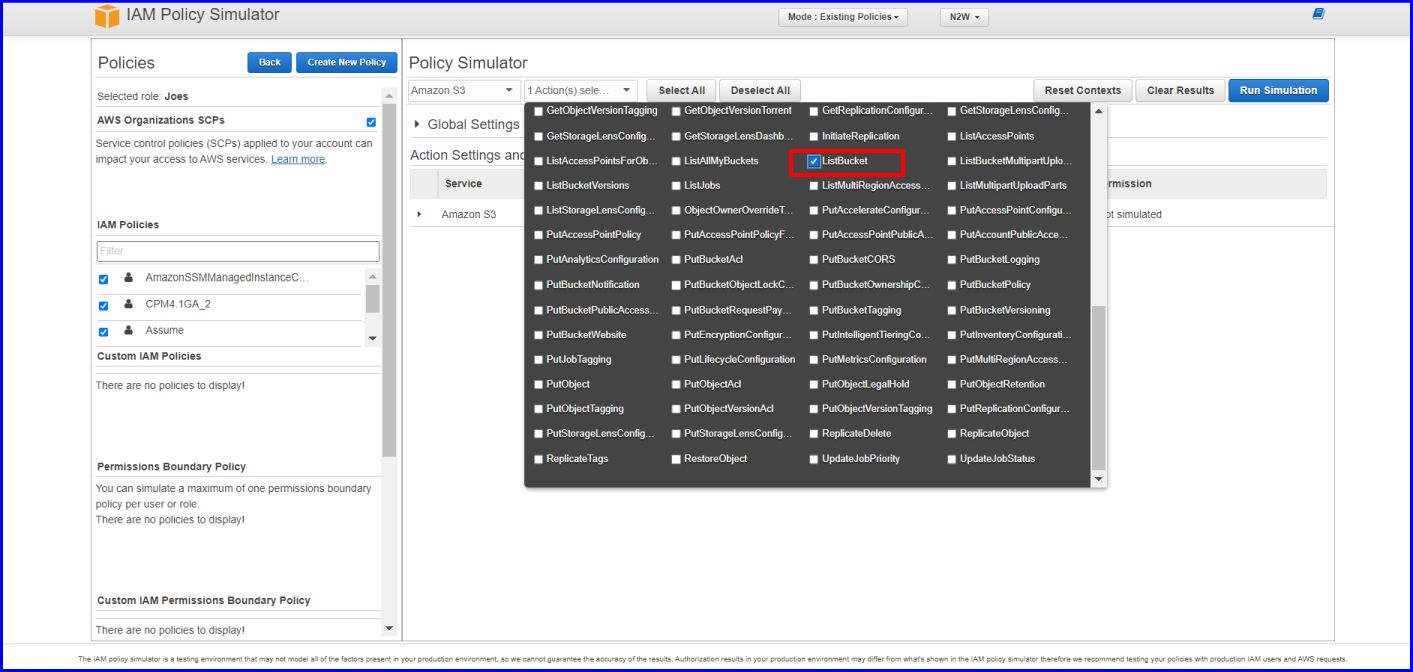This screenshot has height=672, width=1413.
Task: Uncheck the CPM4.1GA_2 policy checkbox
Action: point(104,306)
